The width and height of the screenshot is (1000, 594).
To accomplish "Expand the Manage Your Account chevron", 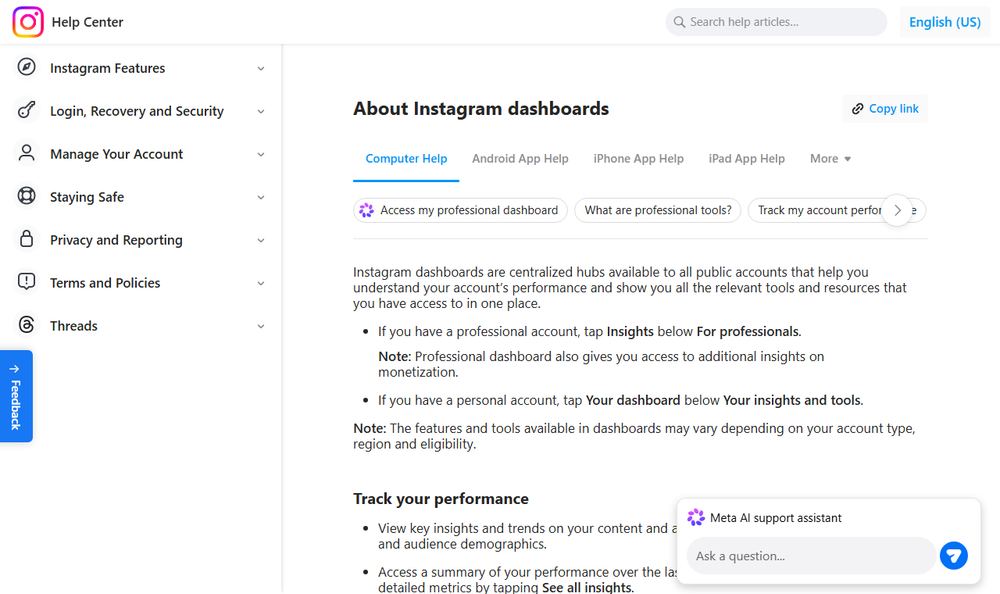I will (x=261, y=154).
